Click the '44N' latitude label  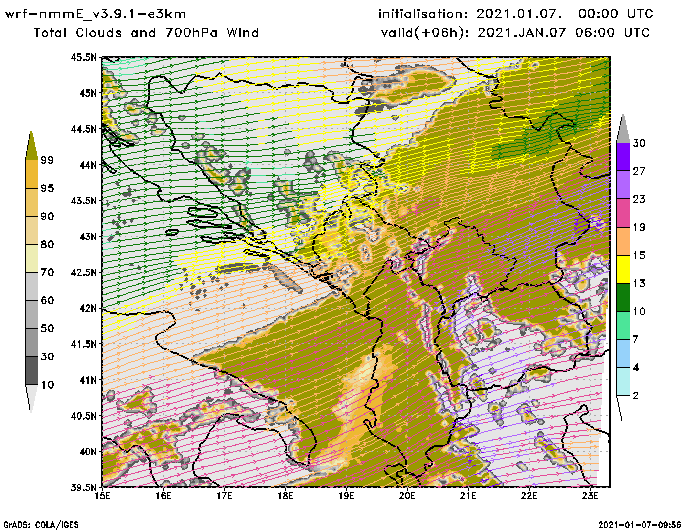coord(88,165)
